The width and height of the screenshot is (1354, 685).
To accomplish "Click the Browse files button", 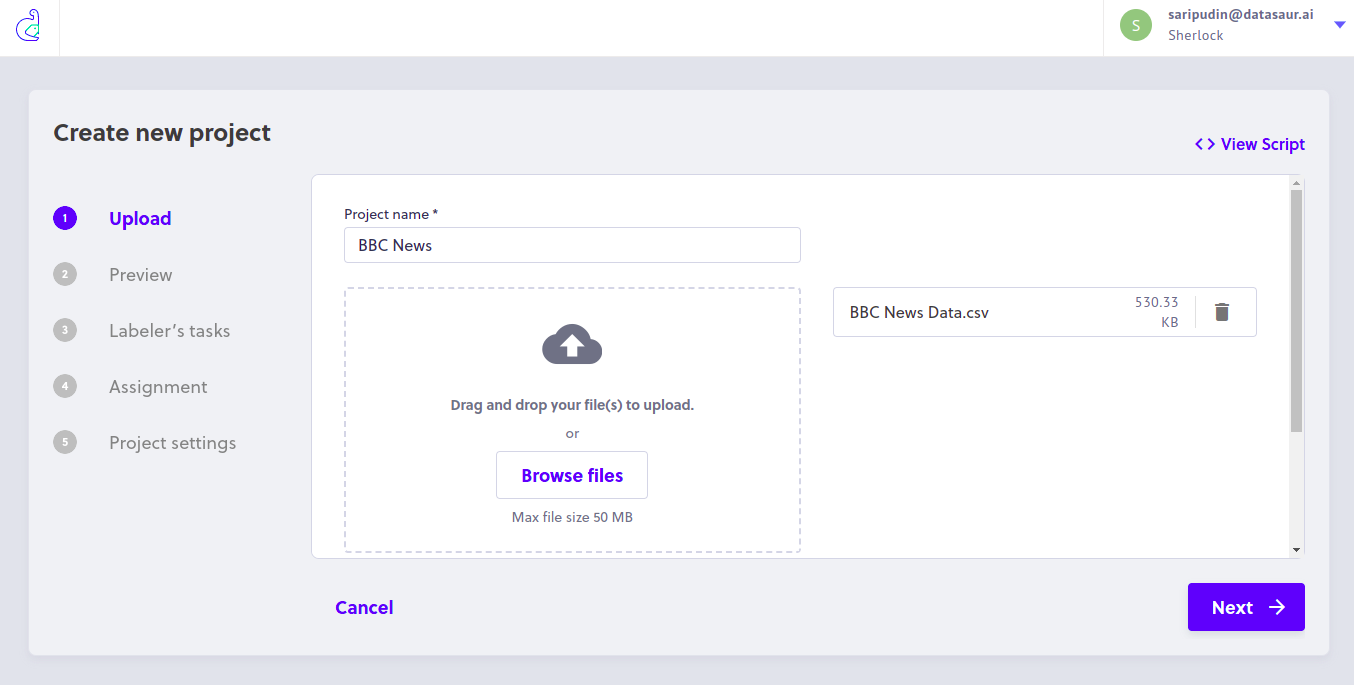I will coord(572,475).
